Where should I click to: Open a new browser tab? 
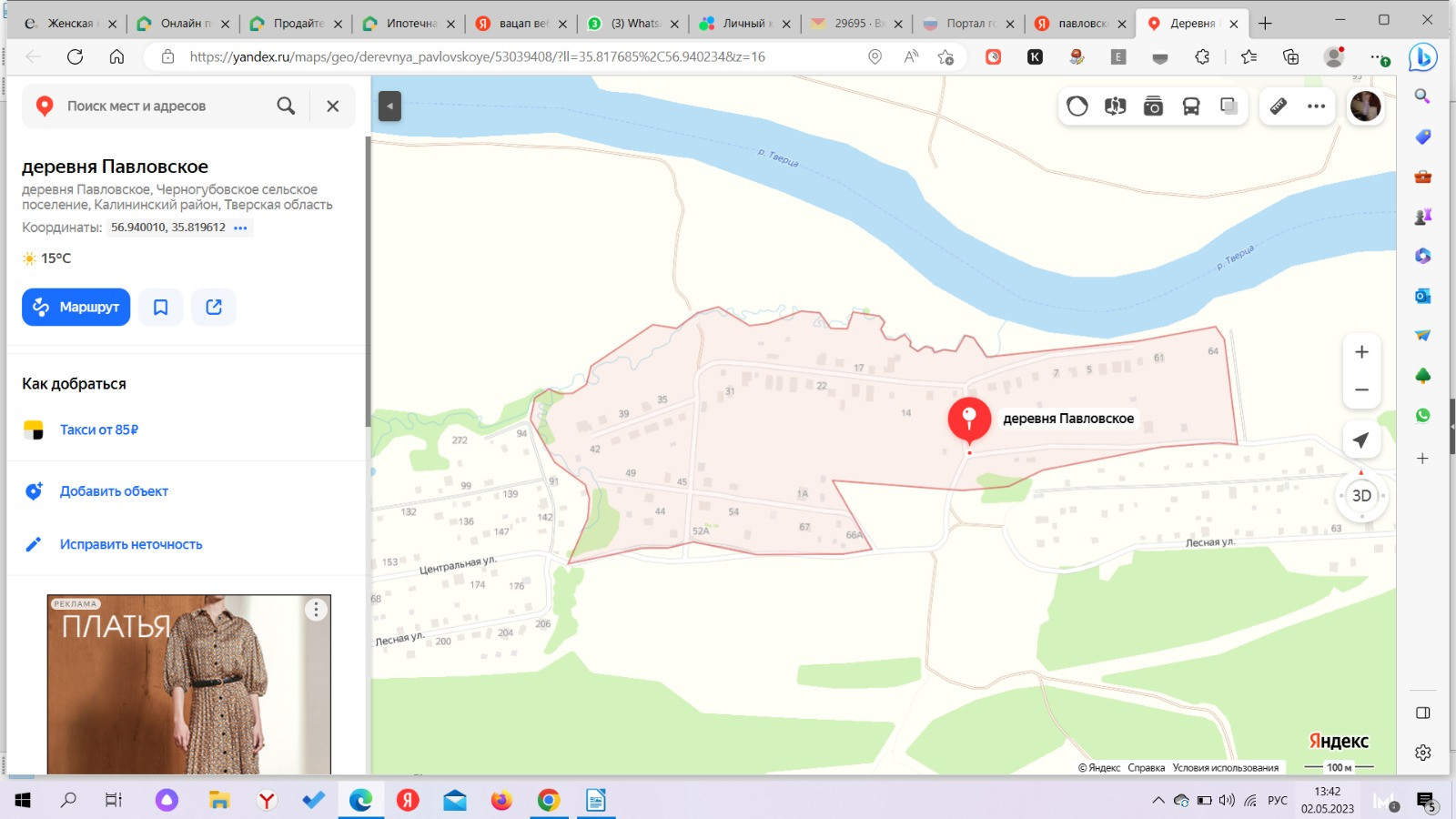(1265, 24)
